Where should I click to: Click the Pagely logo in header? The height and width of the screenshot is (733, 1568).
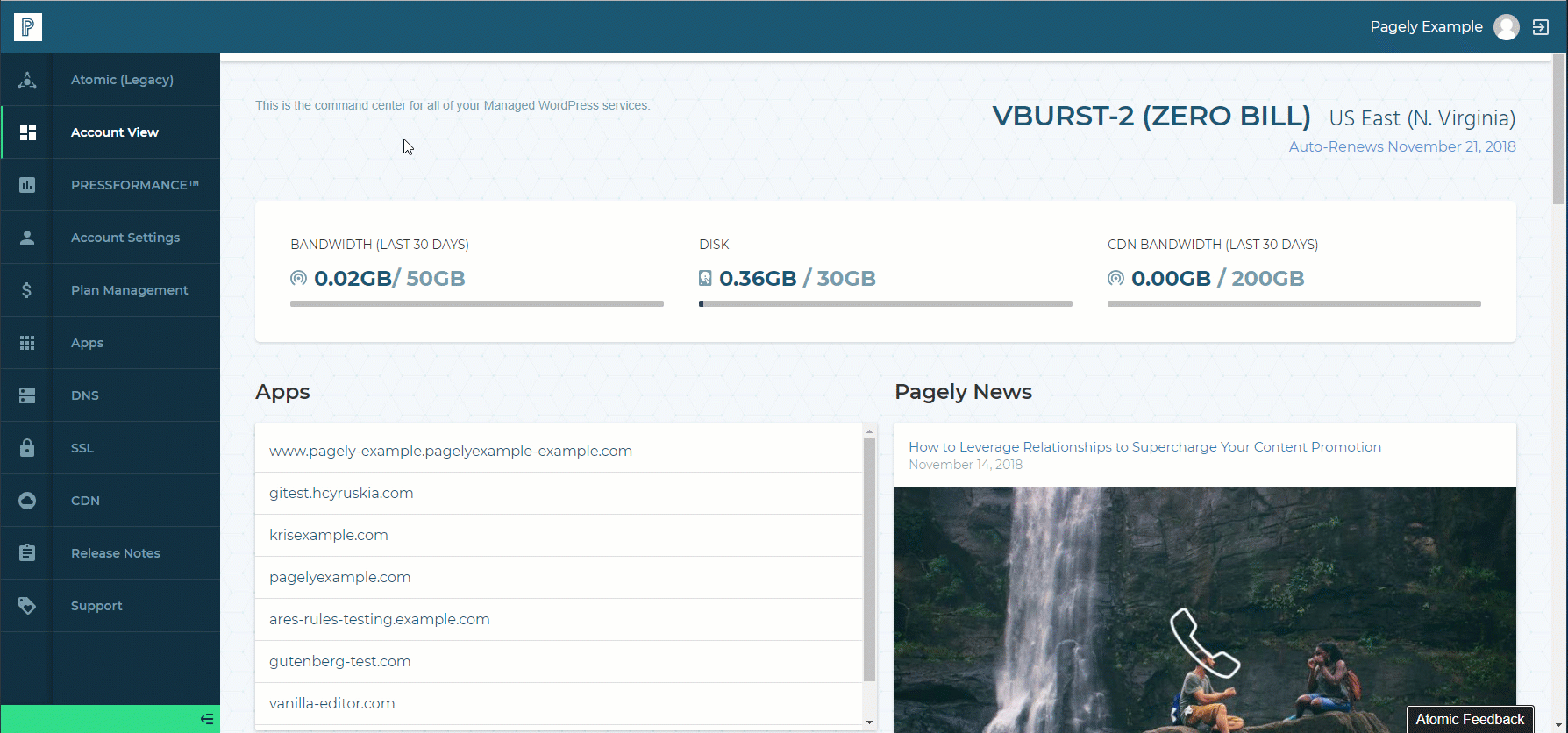[x=28, y=27]
